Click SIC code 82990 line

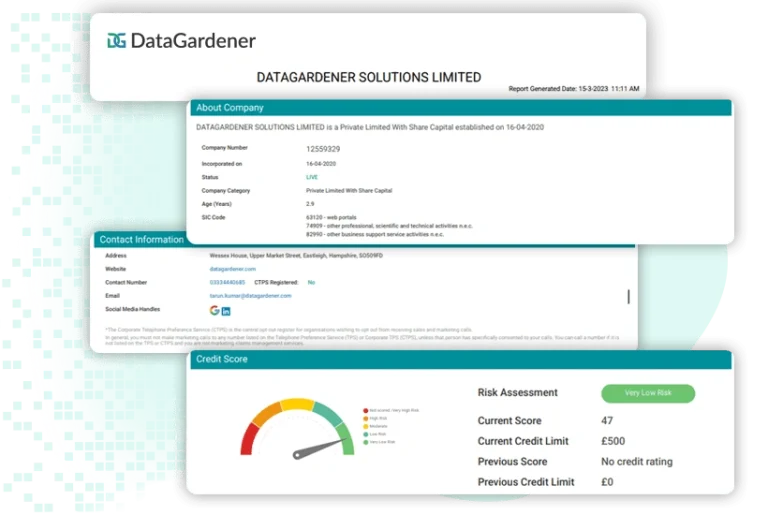click(x=375, y=234)
